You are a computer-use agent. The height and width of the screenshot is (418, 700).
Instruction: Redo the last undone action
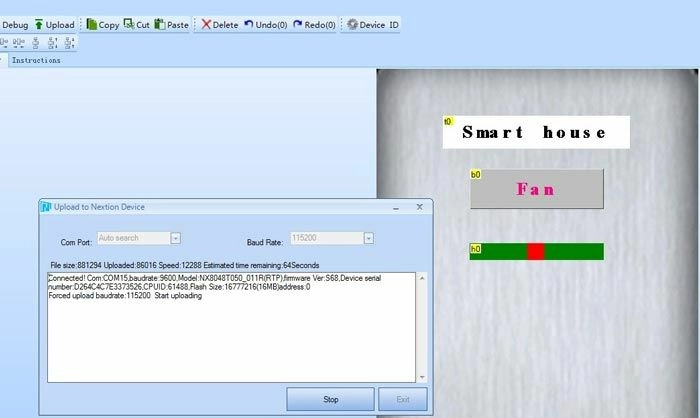[x=314, y=23]
